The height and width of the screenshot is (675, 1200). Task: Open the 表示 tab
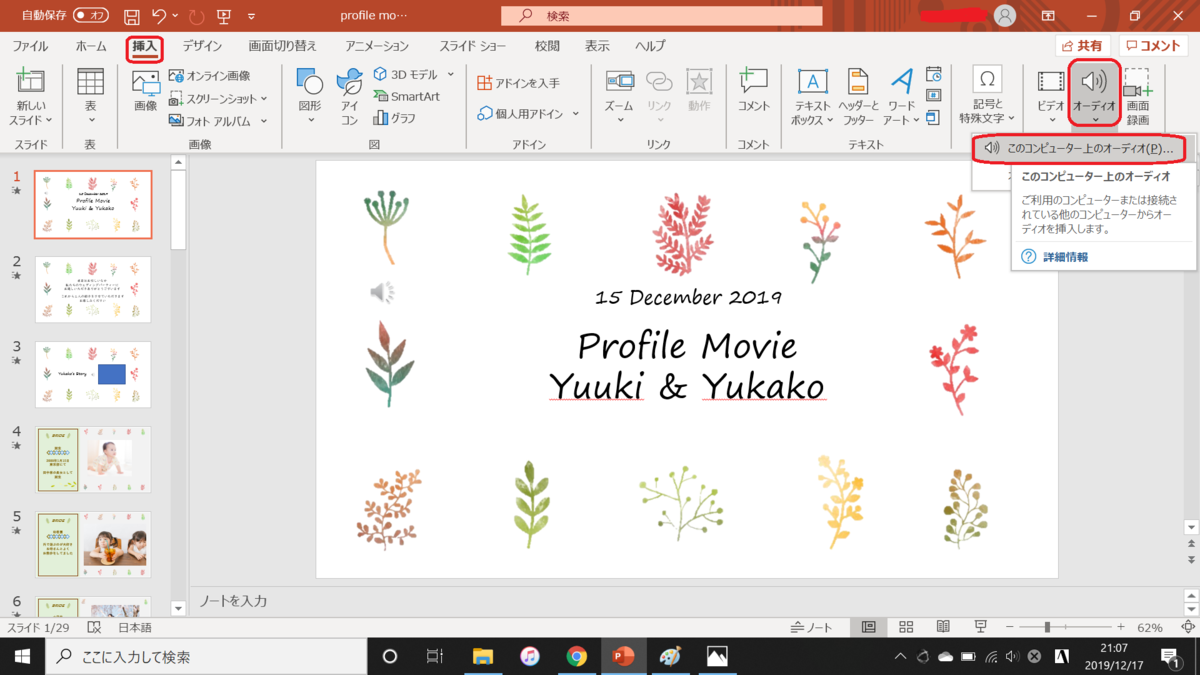coord(597,46)
